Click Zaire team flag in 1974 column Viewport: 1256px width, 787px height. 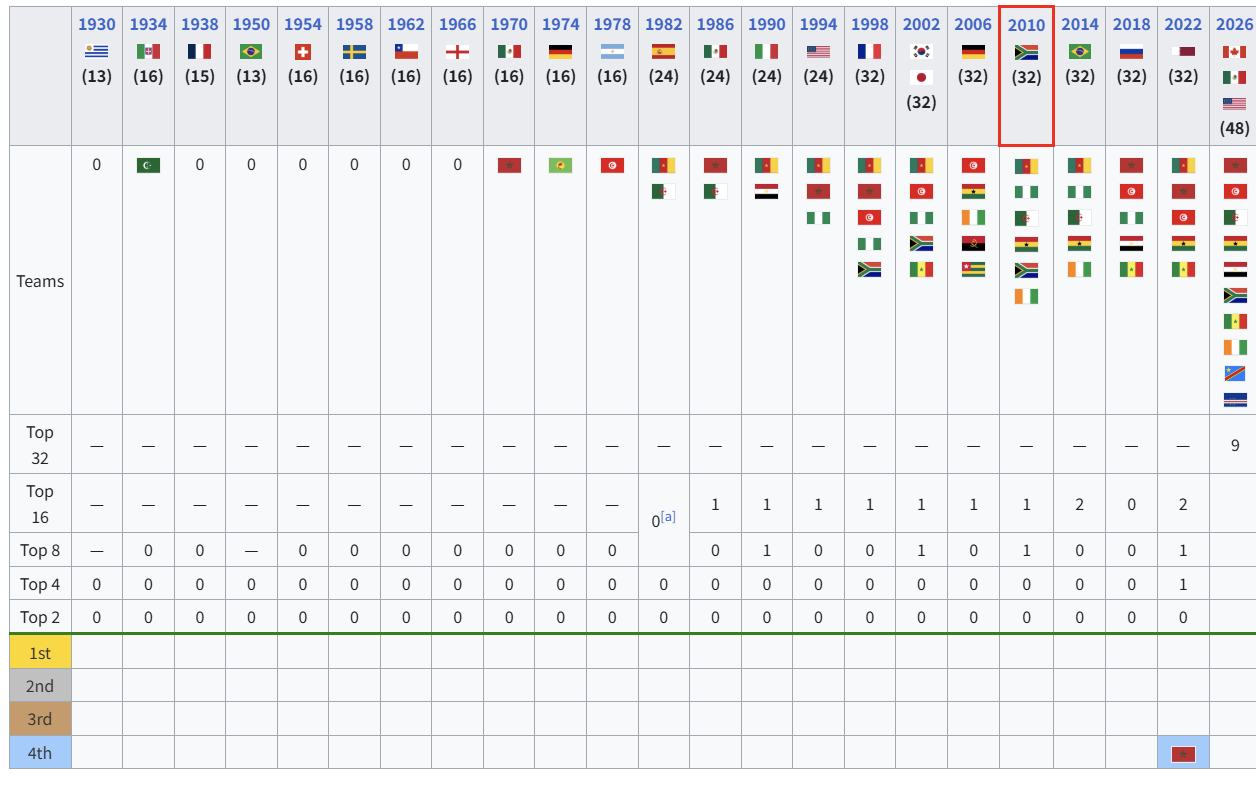point(561,165)
